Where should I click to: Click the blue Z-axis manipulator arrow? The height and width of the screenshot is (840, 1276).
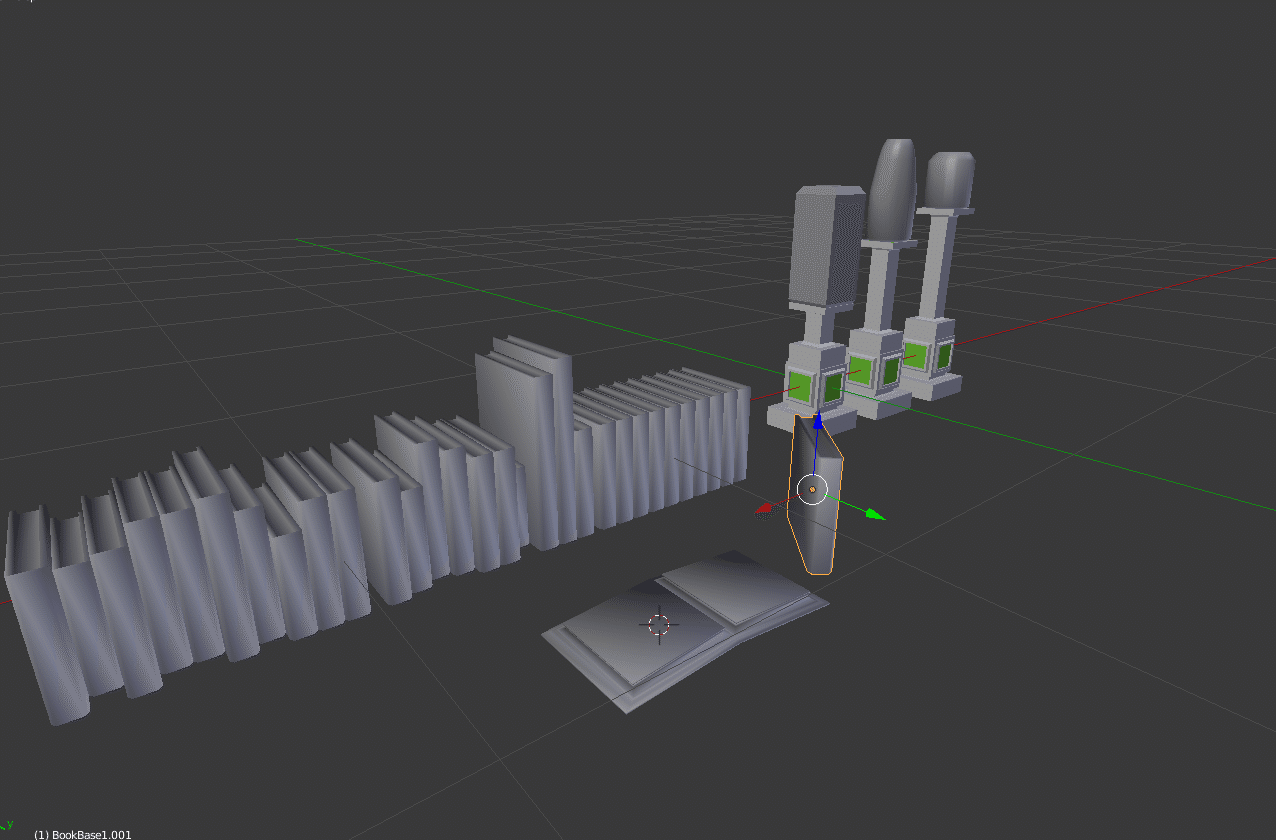817,422
